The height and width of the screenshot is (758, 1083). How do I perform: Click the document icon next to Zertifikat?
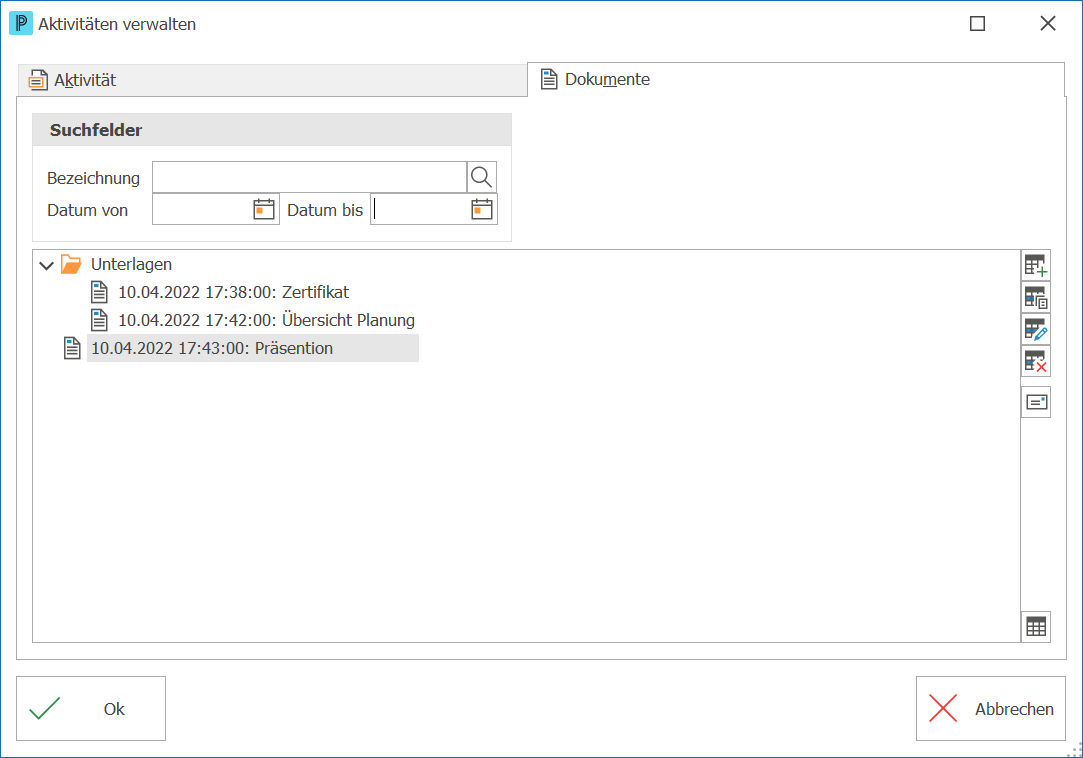pos(99,292)
